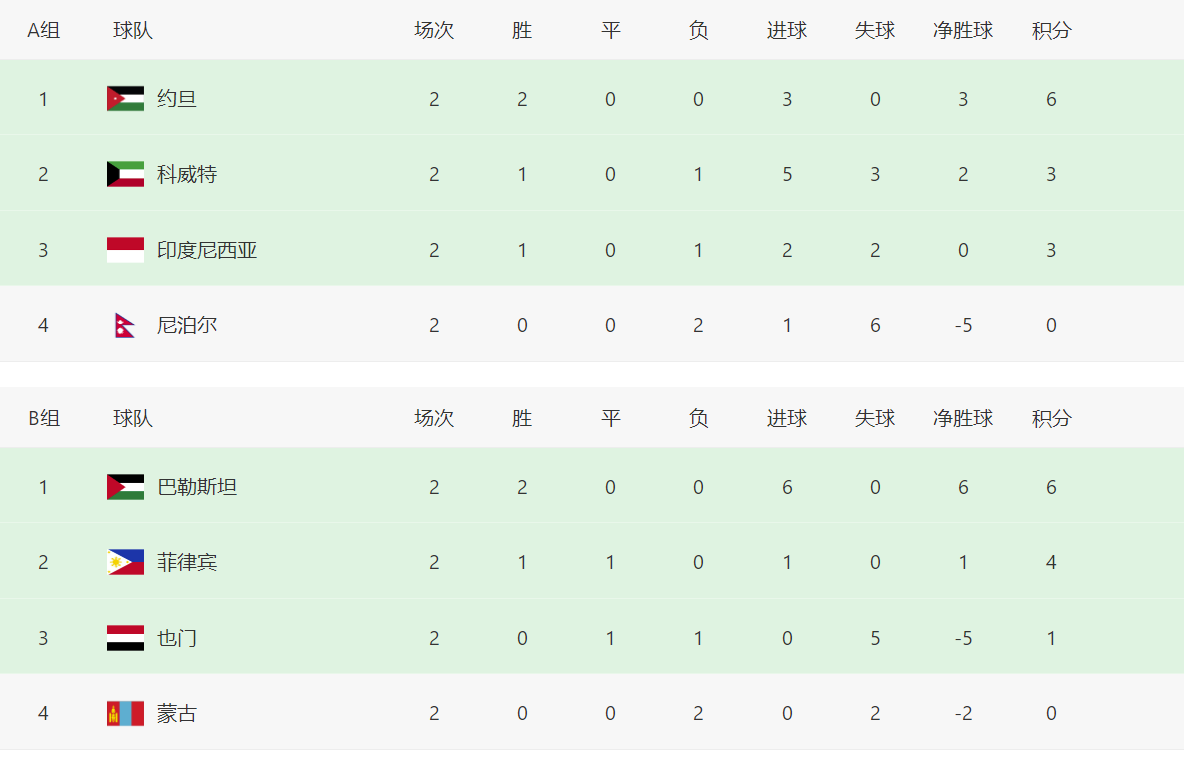1184x760 pixels.
Task: Click the Yemen flag icon
Action: [x=125, y=638]
